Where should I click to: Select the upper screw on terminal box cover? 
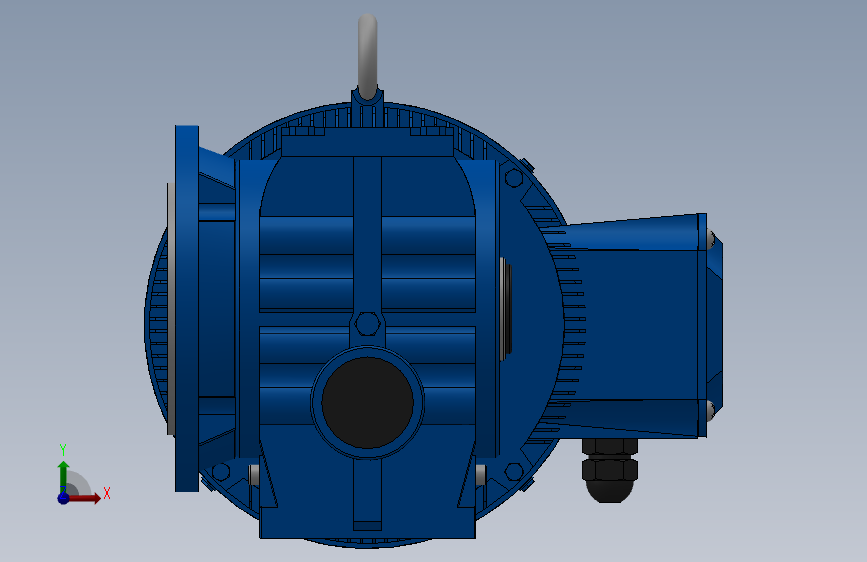click(x=711, y=239)
